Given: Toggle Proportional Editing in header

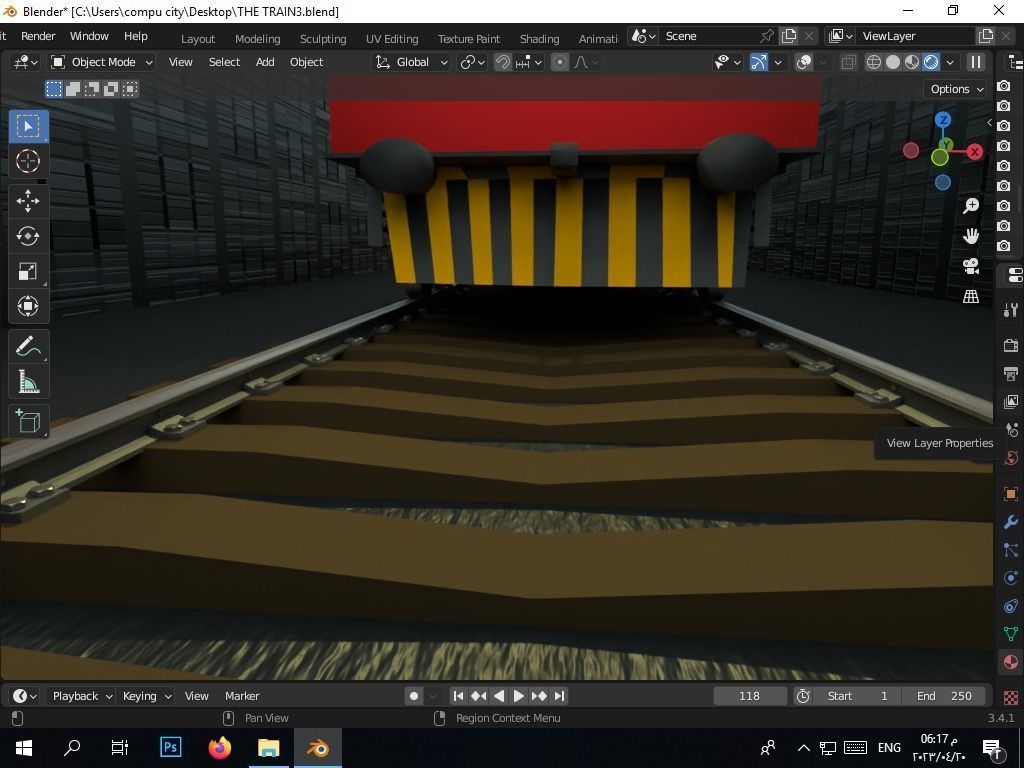Looking at the screenshot, I should (x=560, y=62).
